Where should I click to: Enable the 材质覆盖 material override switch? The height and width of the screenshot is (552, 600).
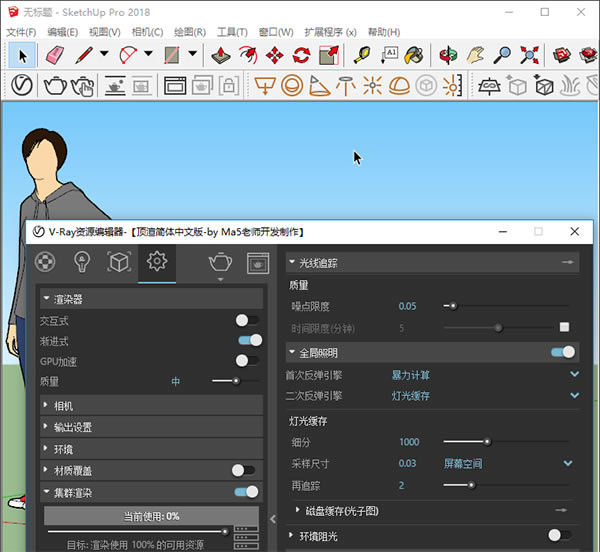tap(243, 470)
